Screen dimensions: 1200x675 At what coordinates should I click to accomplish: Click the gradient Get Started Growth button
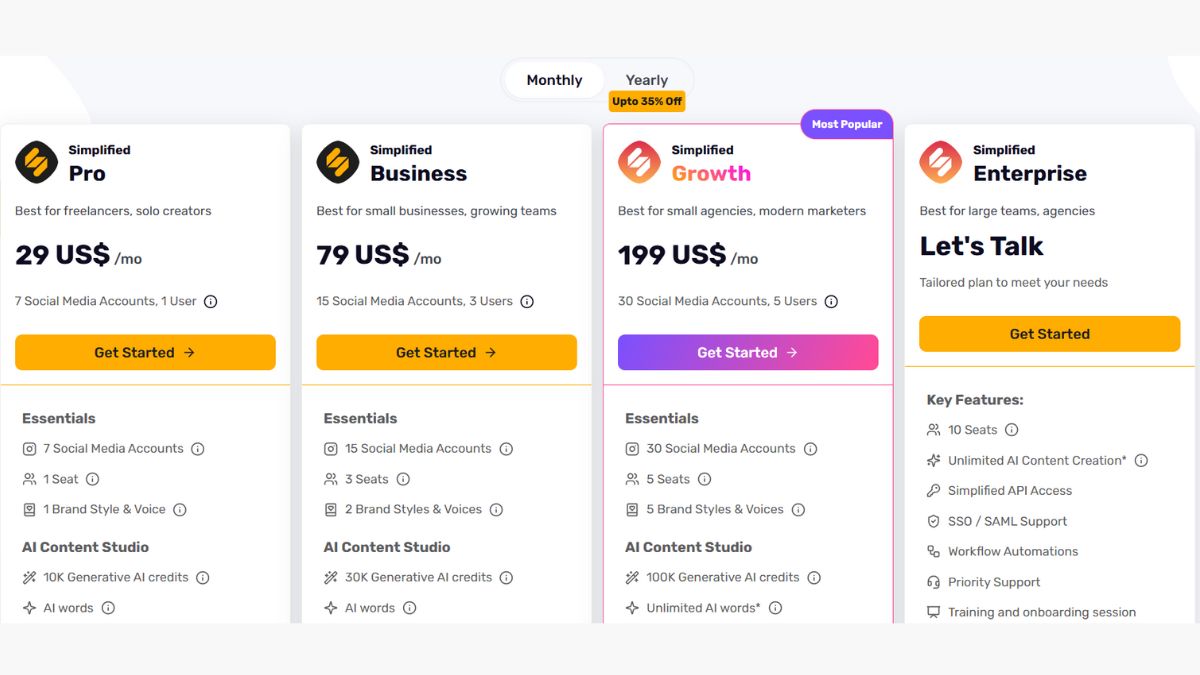click(x=748, y=352)
